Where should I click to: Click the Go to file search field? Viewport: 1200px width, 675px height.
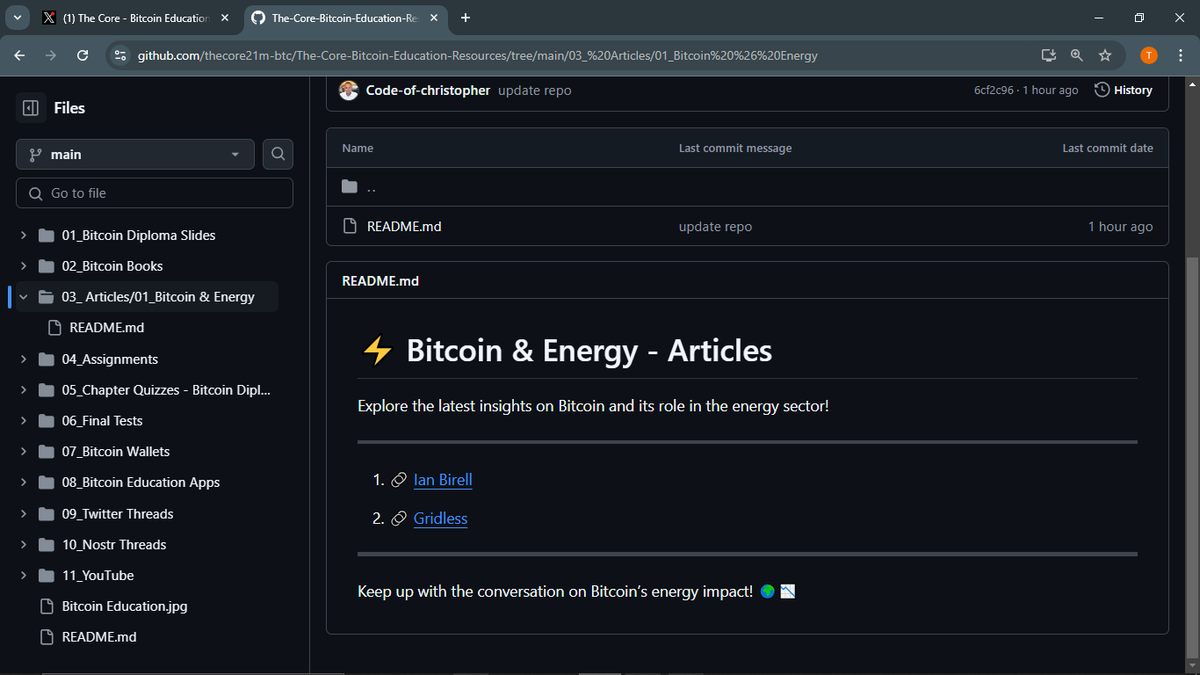coord(154,192)
